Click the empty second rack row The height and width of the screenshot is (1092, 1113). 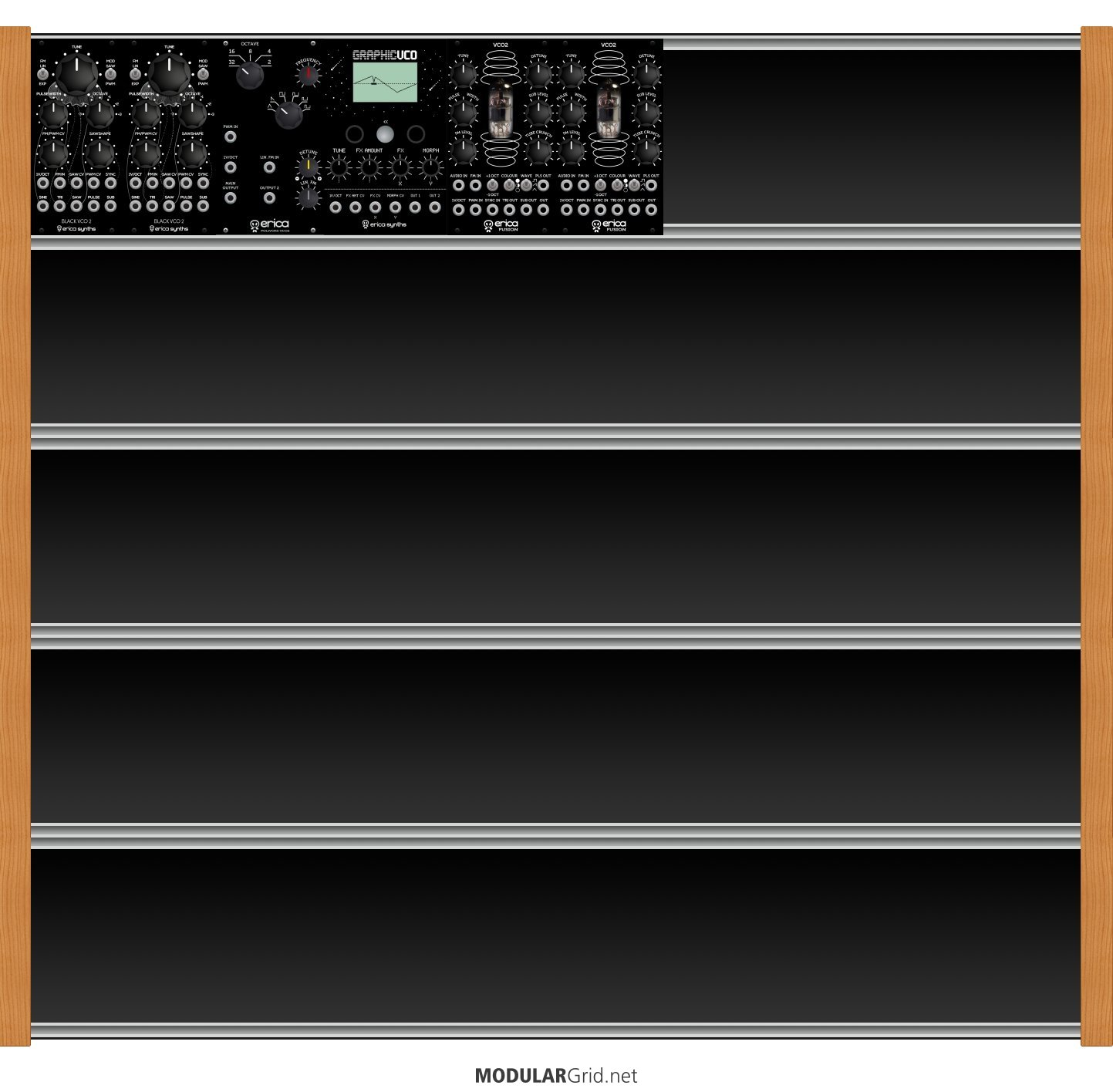(x=555, y=337)
